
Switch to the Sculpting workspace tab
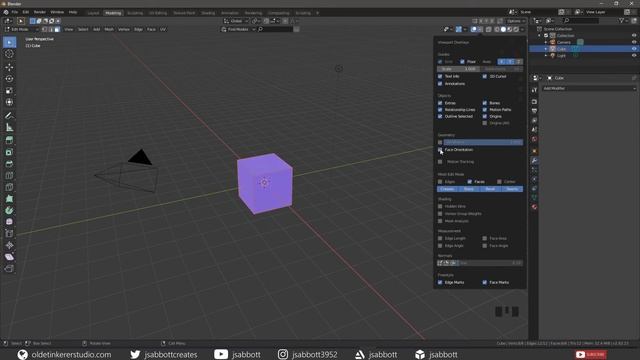(x=135, y=13)
